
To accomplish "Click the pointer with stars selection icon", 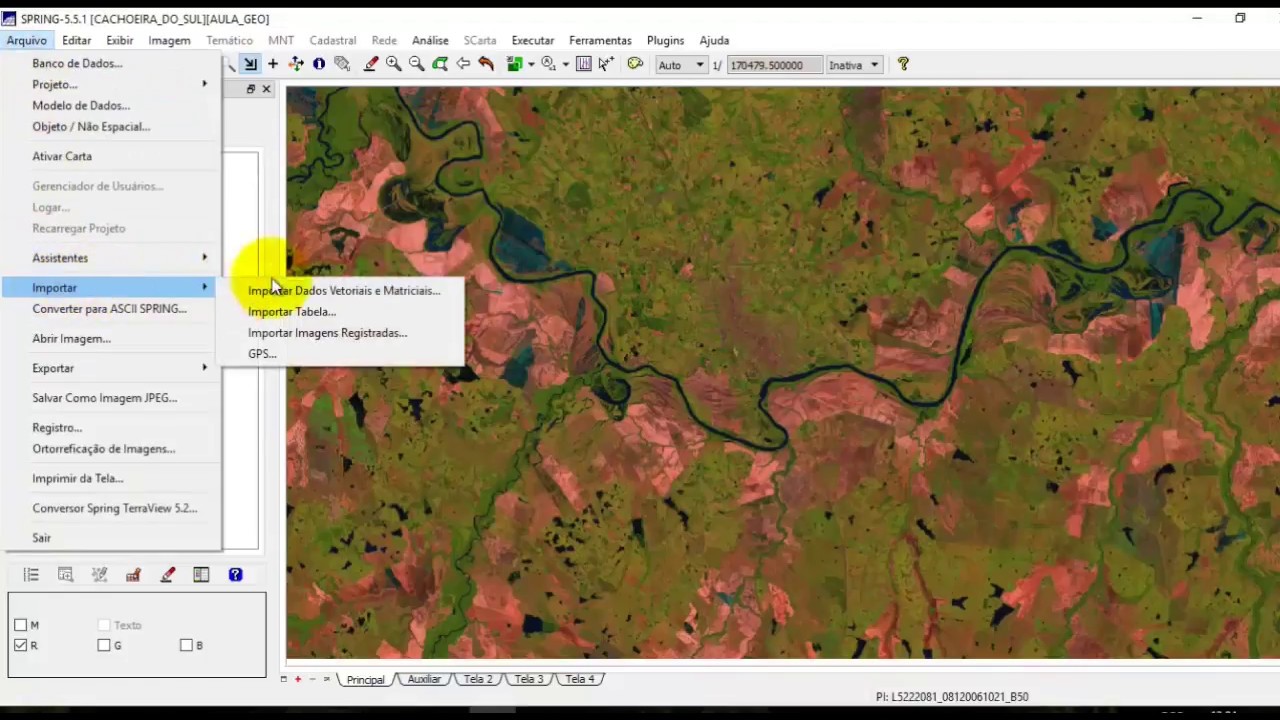I will 606,64.
